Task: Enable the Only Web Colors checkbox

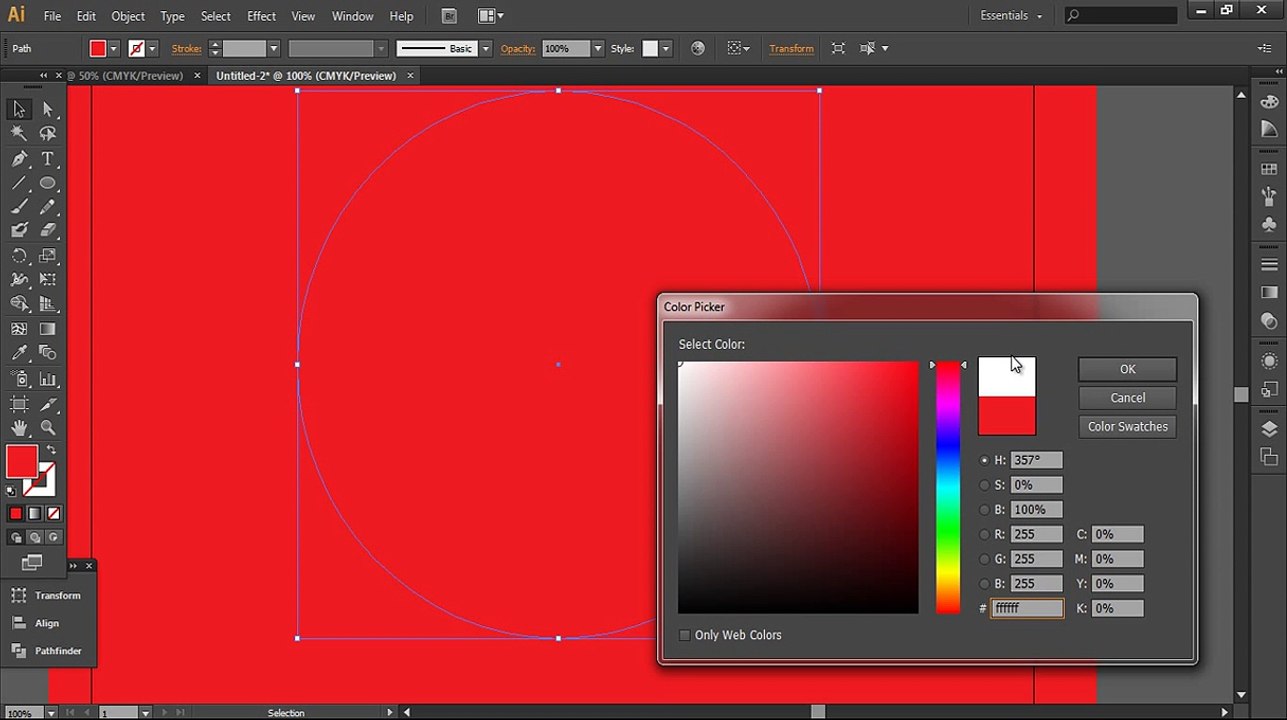Action: tap(685, 635)
